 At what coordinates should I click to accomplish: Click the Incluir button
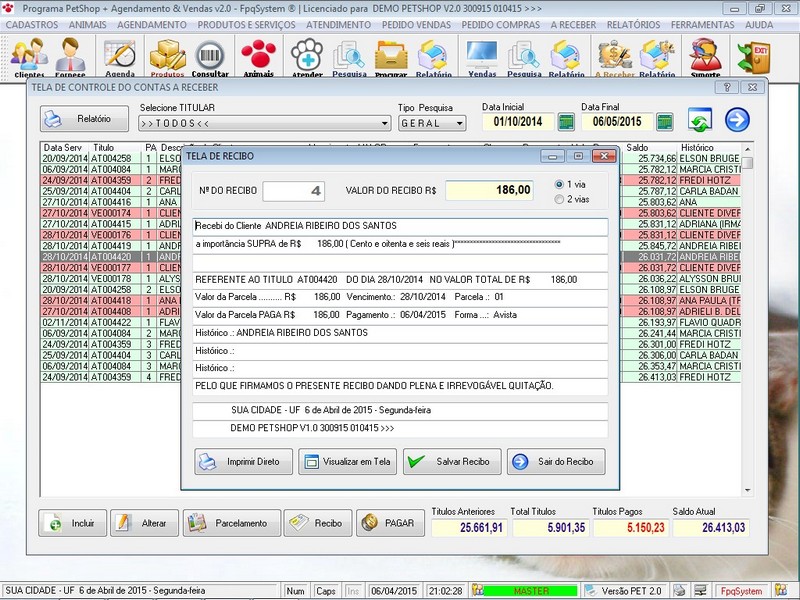click(x=72, y=523)
